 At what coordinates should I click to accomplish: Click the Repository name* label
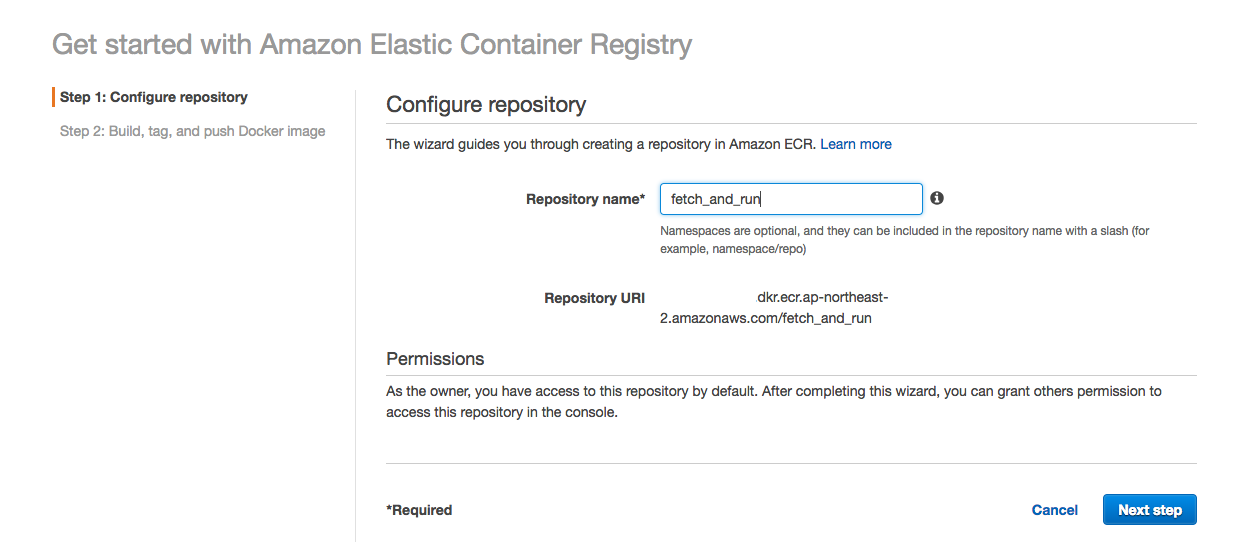coord(585,199)
